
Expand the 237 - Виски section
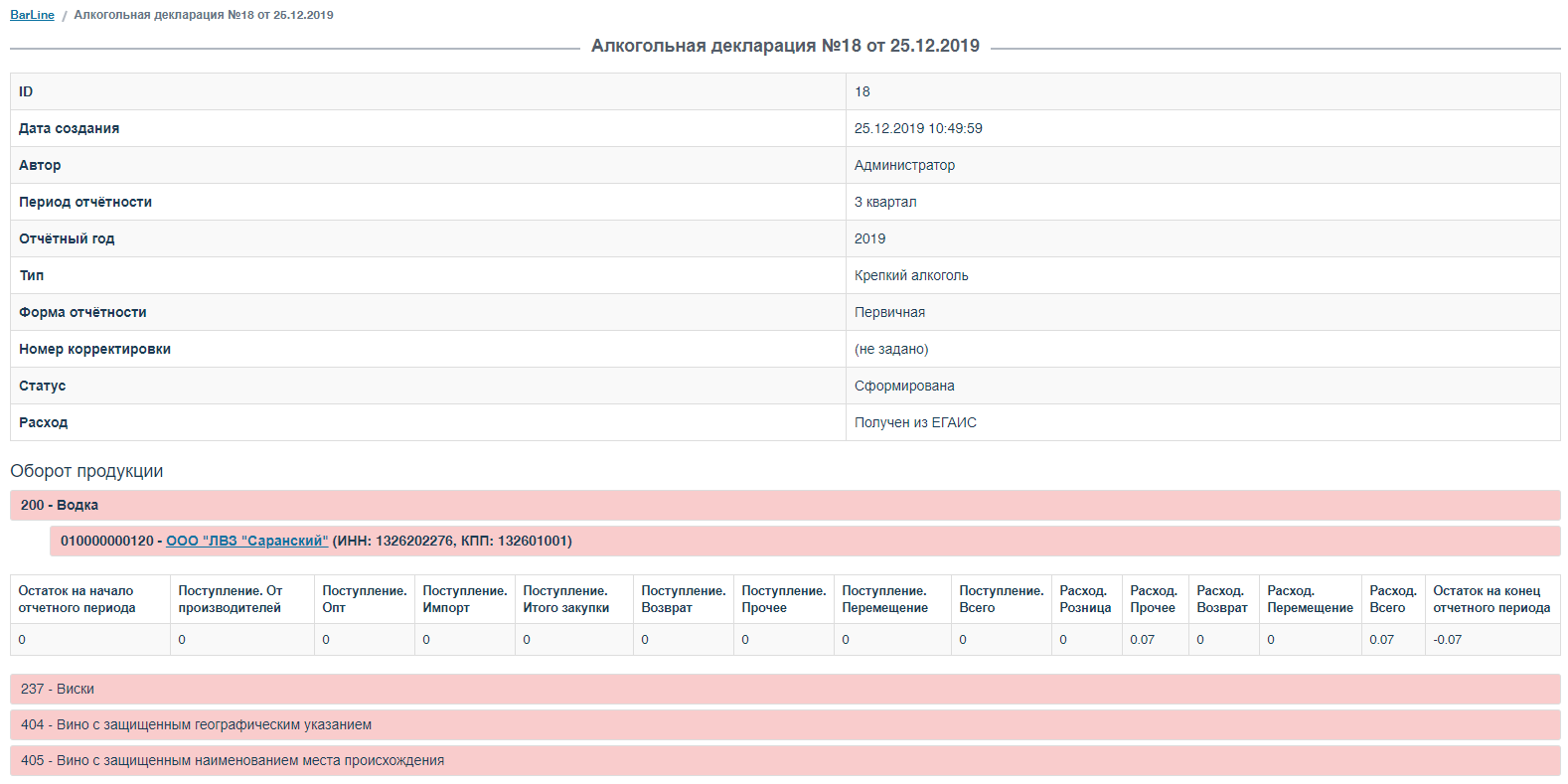click(x=785, y=689)
